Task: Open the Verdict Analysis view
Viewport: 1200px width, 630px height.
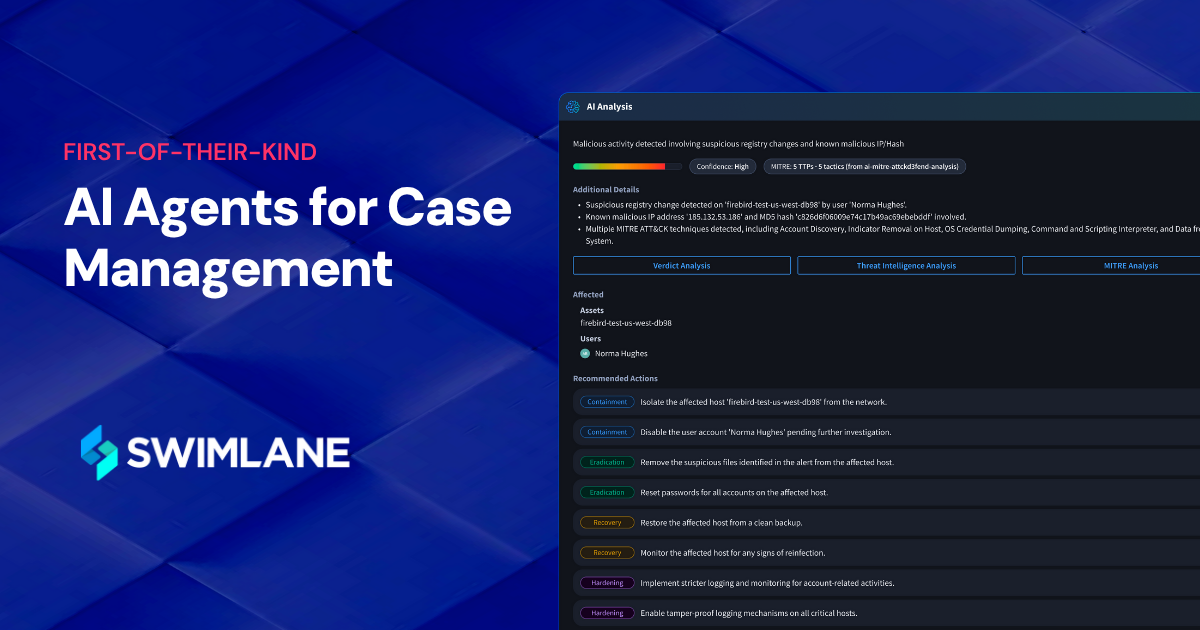Action: [681, 265]
